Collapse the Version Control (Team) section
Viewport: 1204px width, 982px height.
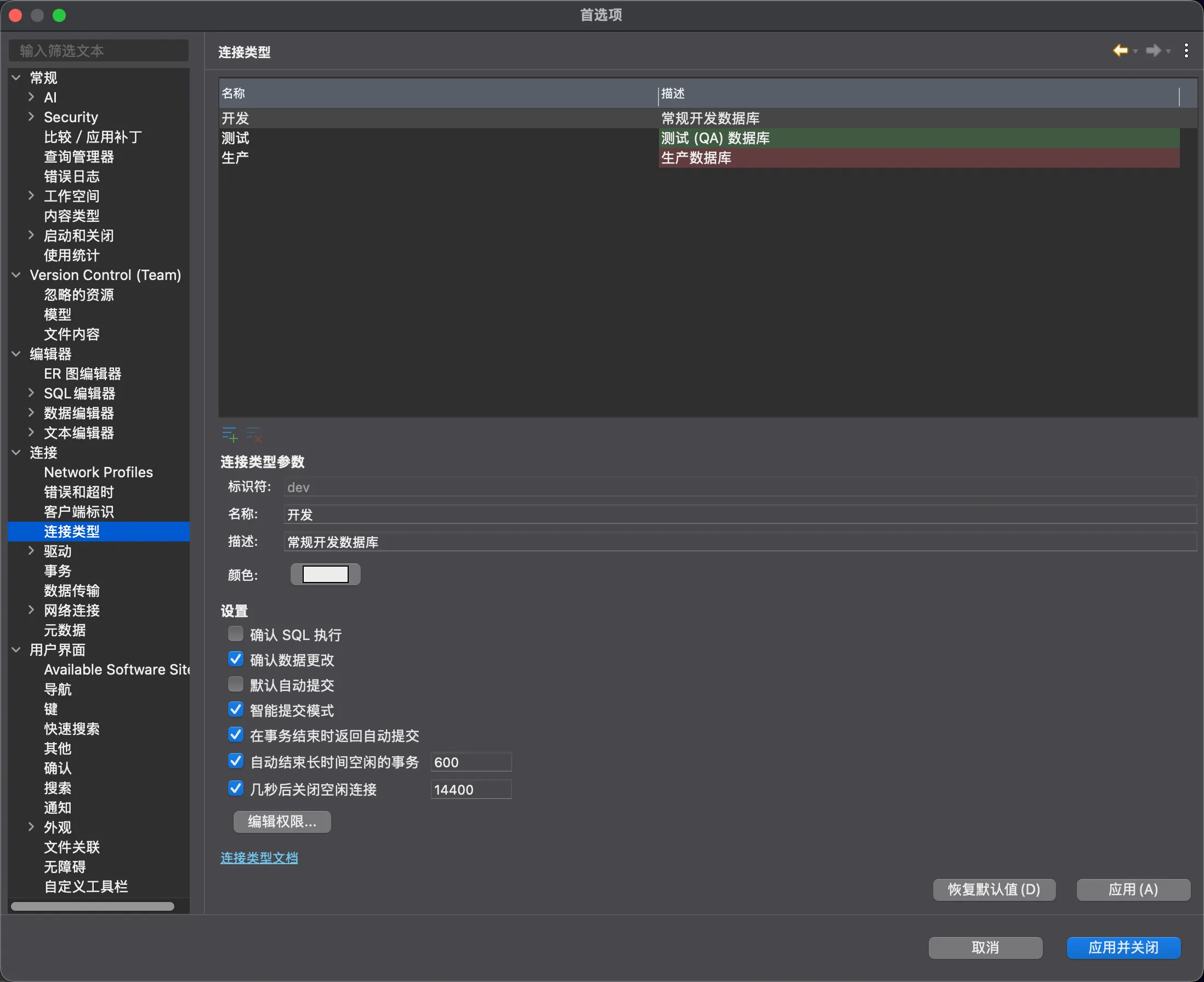pos(16,275)
